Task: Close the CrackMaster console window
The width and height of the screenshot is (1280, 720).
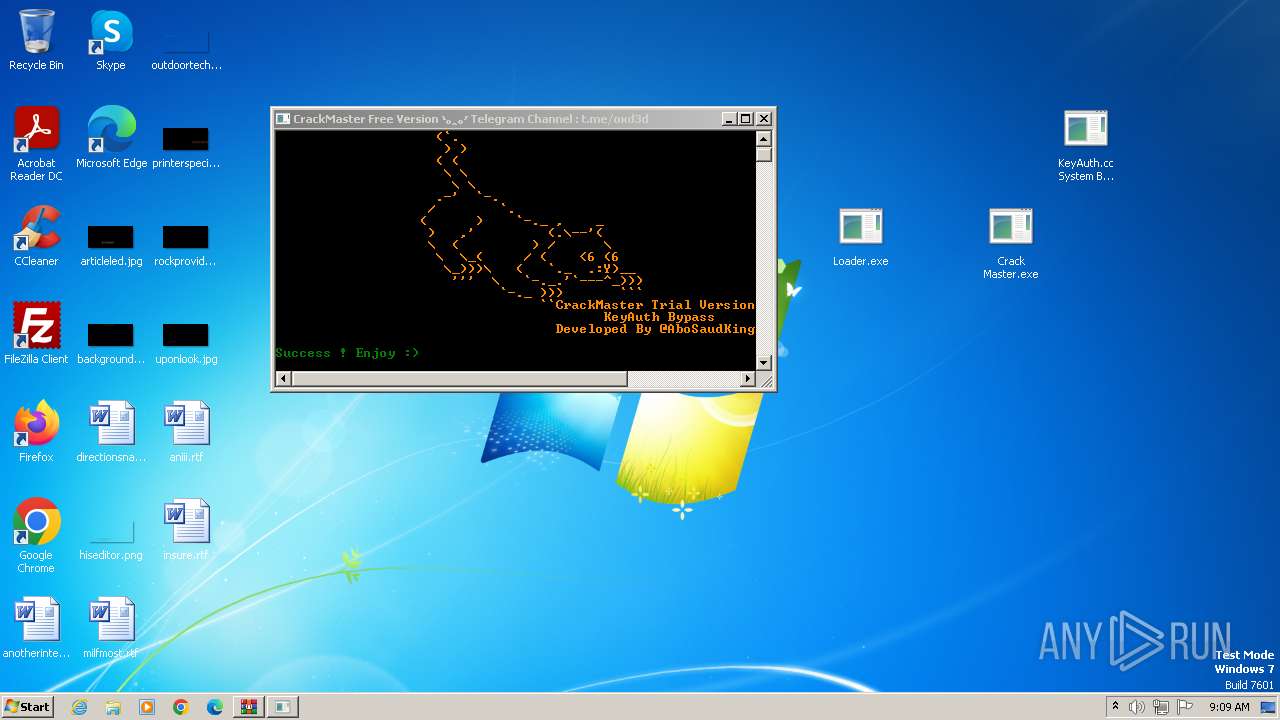Action: pyautogui.click(x=764, y=119)
